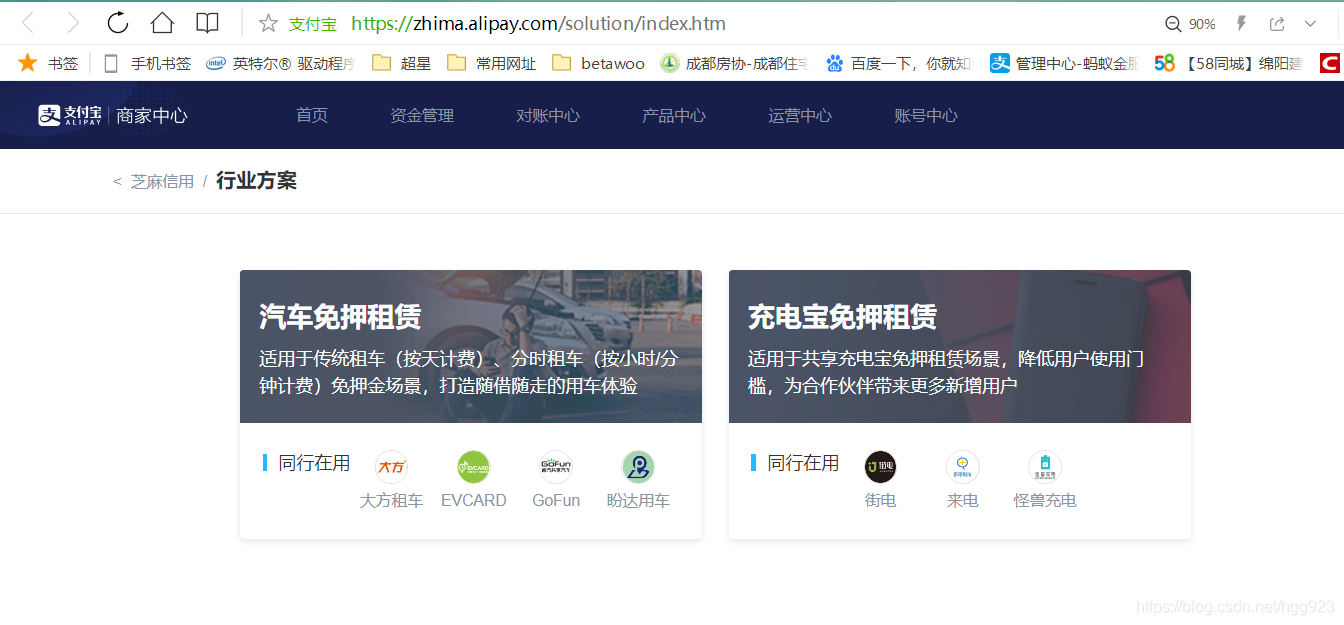The height and width of the screenshot is (625, 1344).
Task: Click 同行在用 label in power bank card
Action: tap(803, 463)
